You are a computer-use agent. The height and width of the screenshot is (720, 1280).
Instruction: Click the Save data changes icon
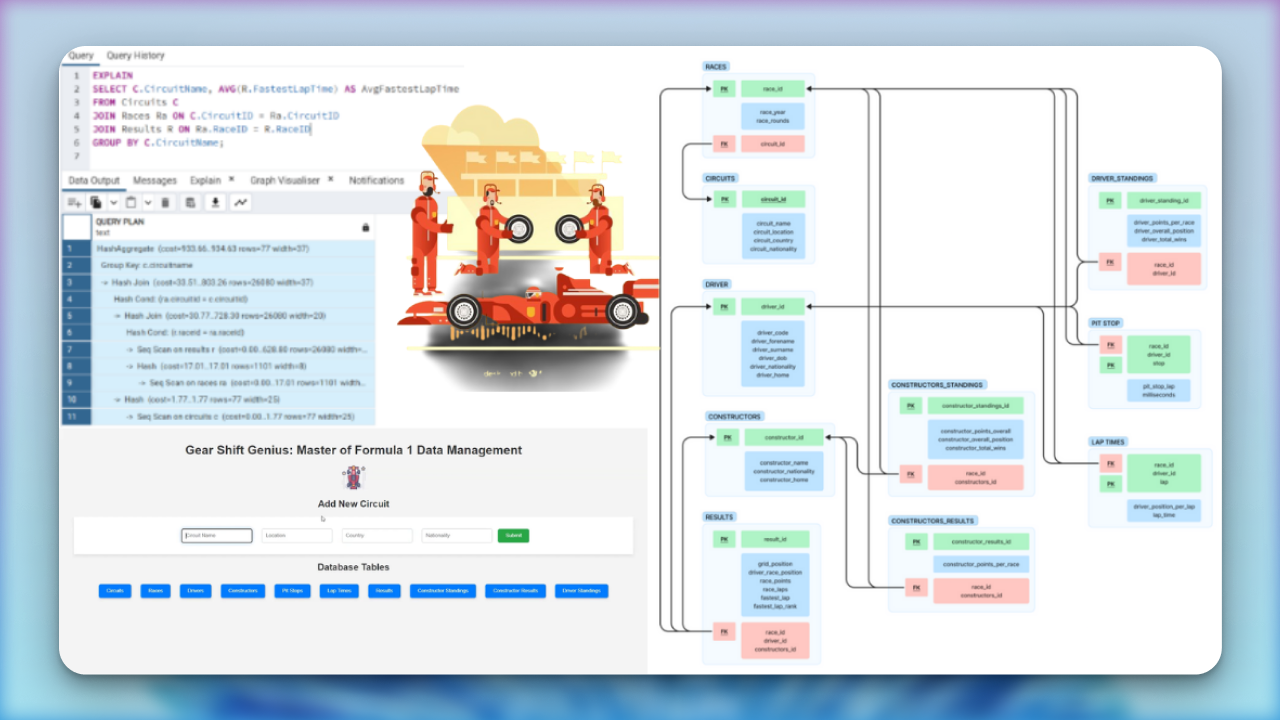coord(190,202)
